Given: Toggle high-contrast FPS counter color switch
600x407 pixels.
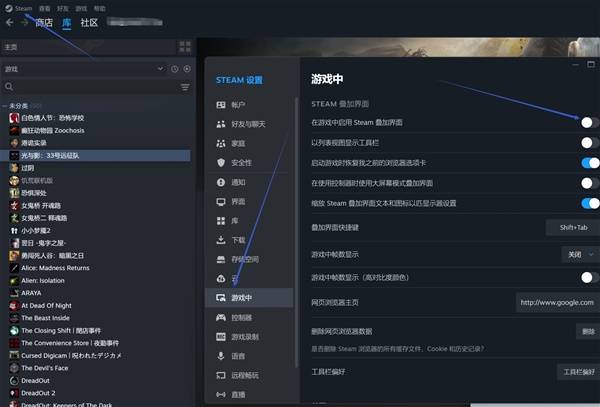Looking at the screenshot, I should tap(590, 277).
